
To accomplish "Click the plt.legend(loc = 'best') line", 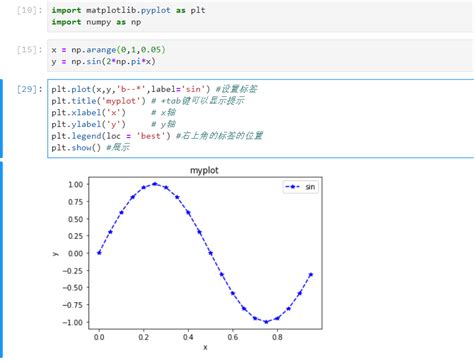I will click(x=157, y=136).
